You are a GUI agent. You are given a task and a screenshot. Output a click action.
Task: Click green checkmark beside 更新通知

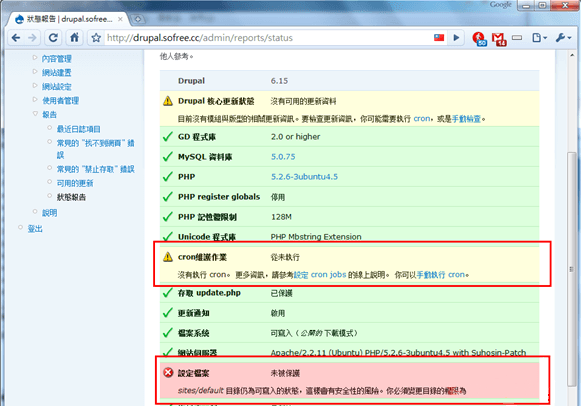pyautogui.click(x=168, y=313)
